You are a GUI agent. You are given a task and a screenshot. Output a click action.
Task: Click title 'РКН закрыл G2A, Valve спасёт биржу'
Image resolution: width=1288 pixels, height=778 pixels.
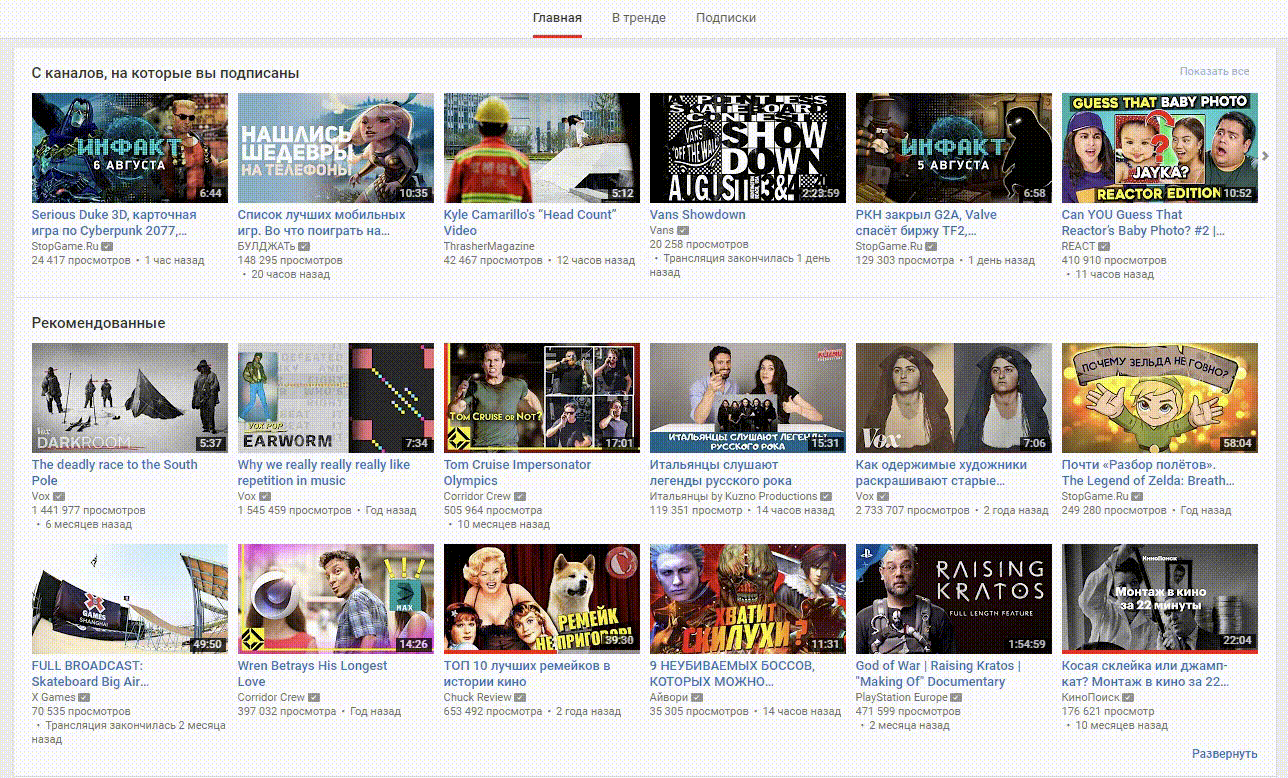(x=926, y=223)
